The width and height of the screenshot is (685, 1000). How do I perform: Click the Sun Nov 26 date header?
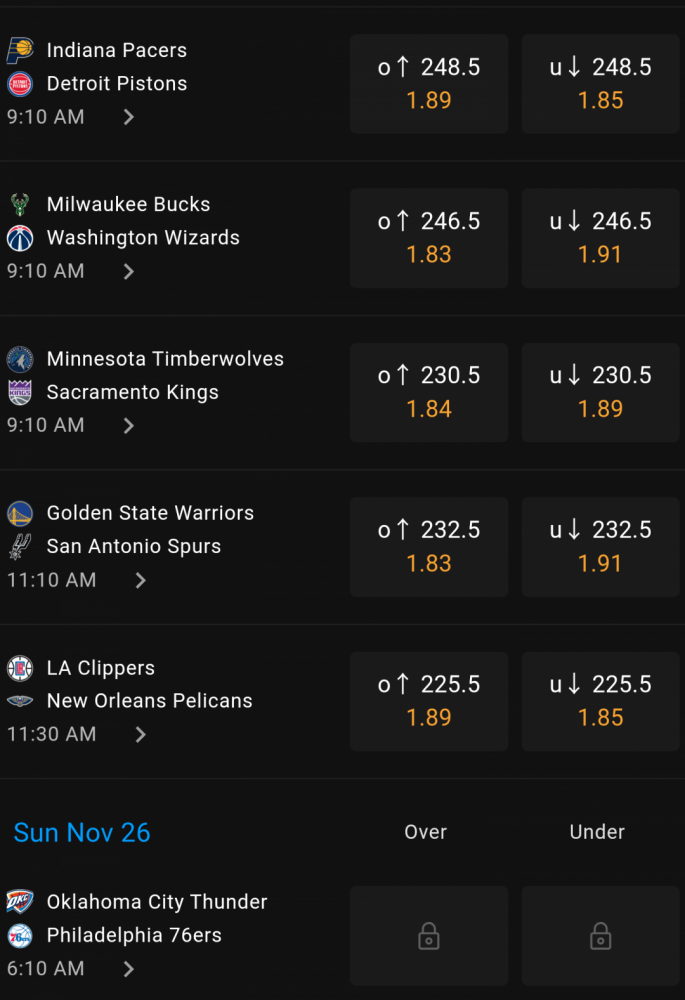82,832
